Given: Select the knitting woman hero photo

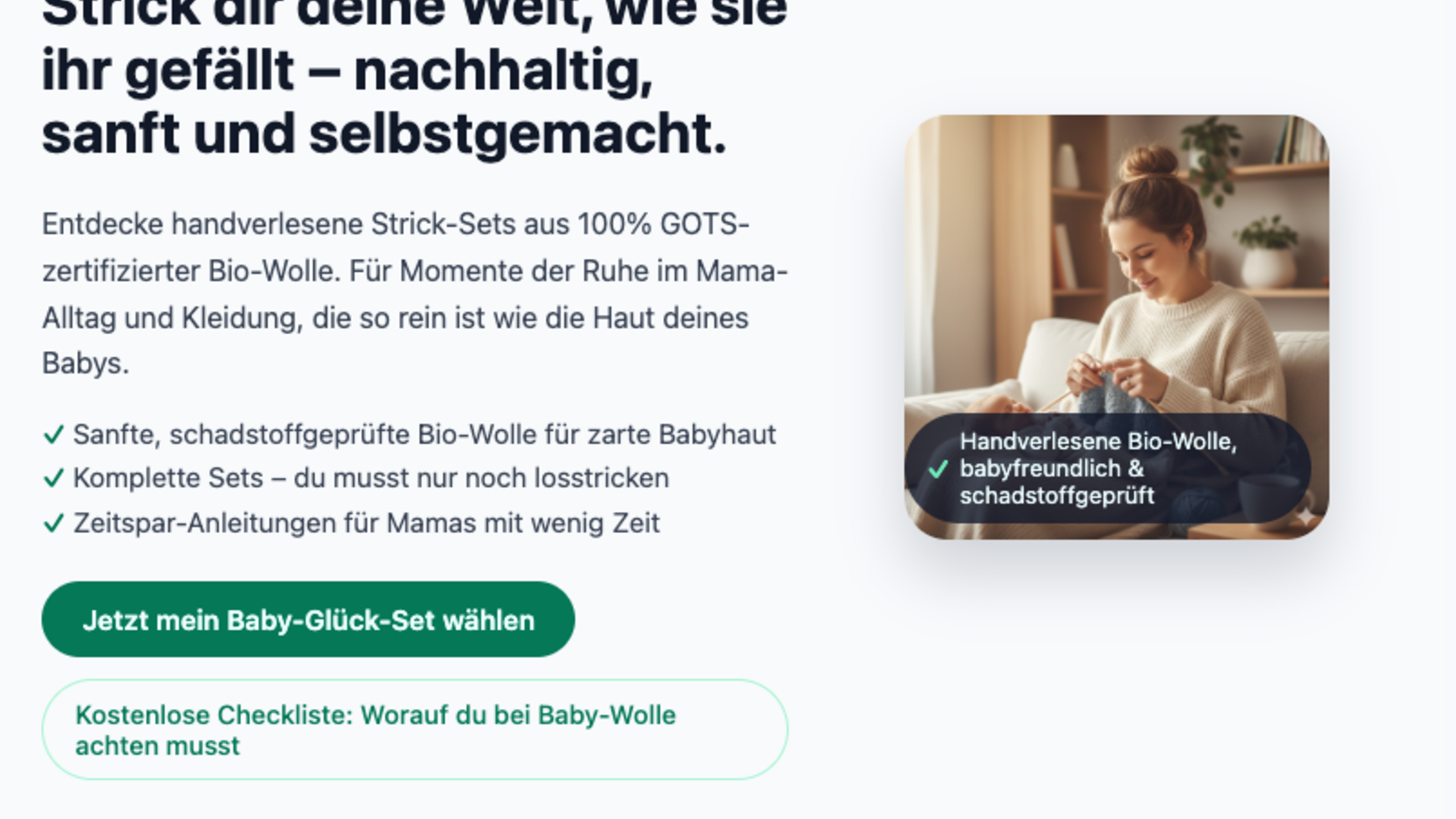Looking at the screenshot, I should click(x=1116, y=327).
